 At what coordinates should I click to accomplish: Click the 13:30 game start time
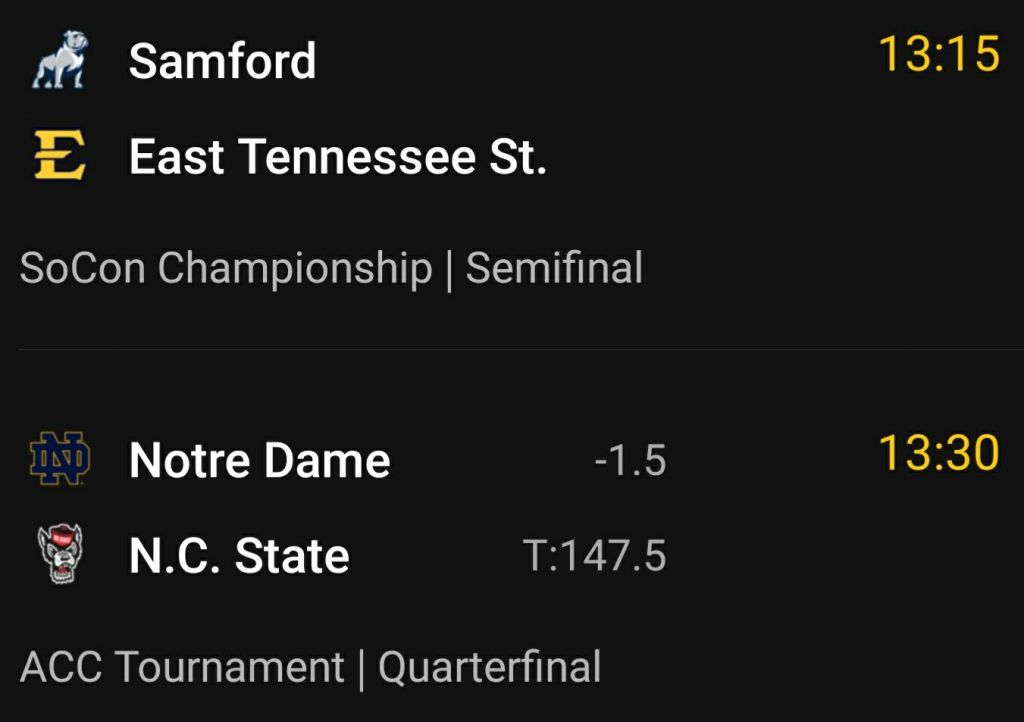938,453
